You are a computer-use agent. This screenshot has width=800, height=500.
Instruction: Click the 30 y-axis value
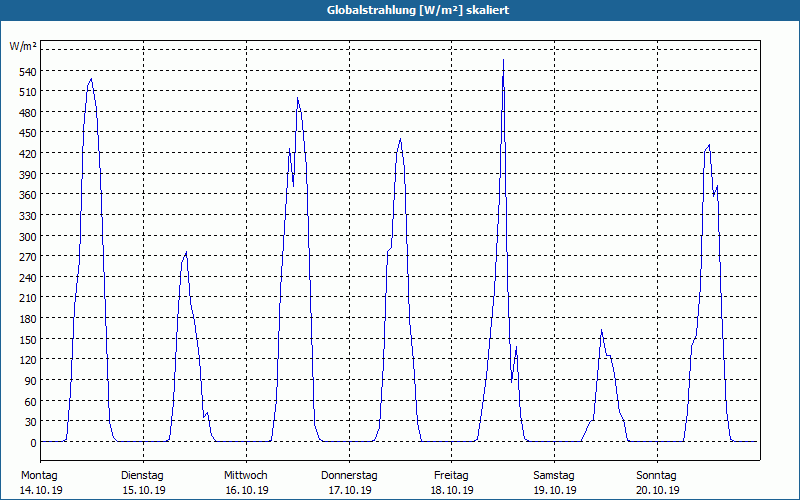(x=31, y=422)
